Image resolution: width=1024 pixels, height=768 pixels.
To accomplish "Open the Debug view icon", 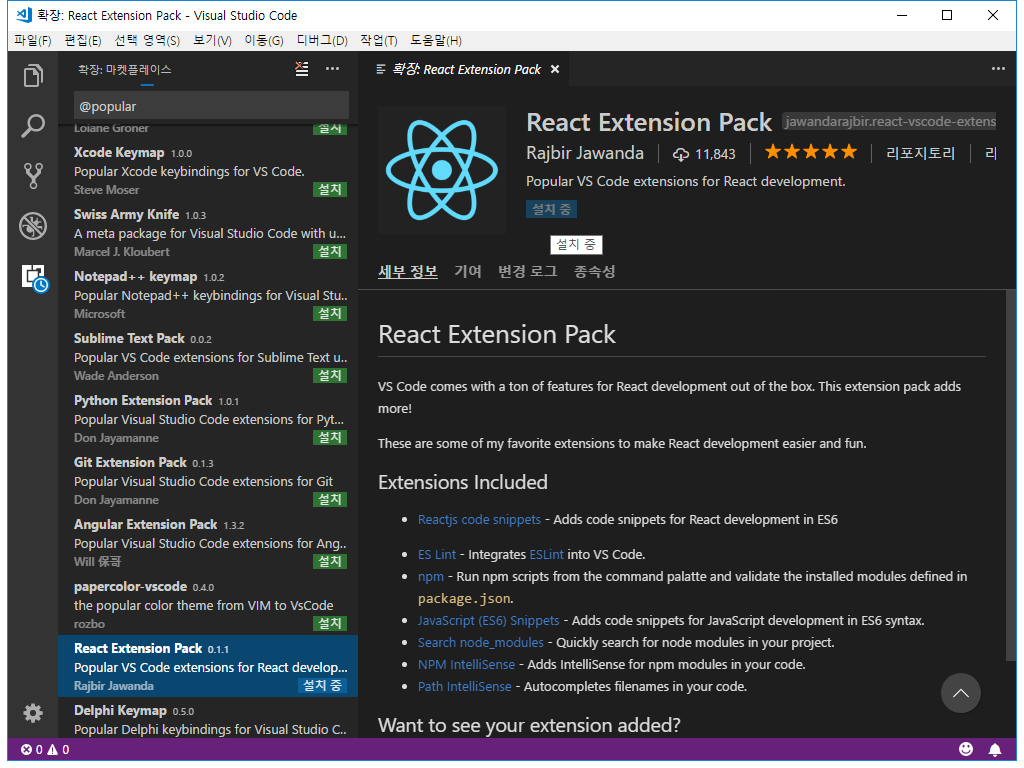I will tap(33, 226).
